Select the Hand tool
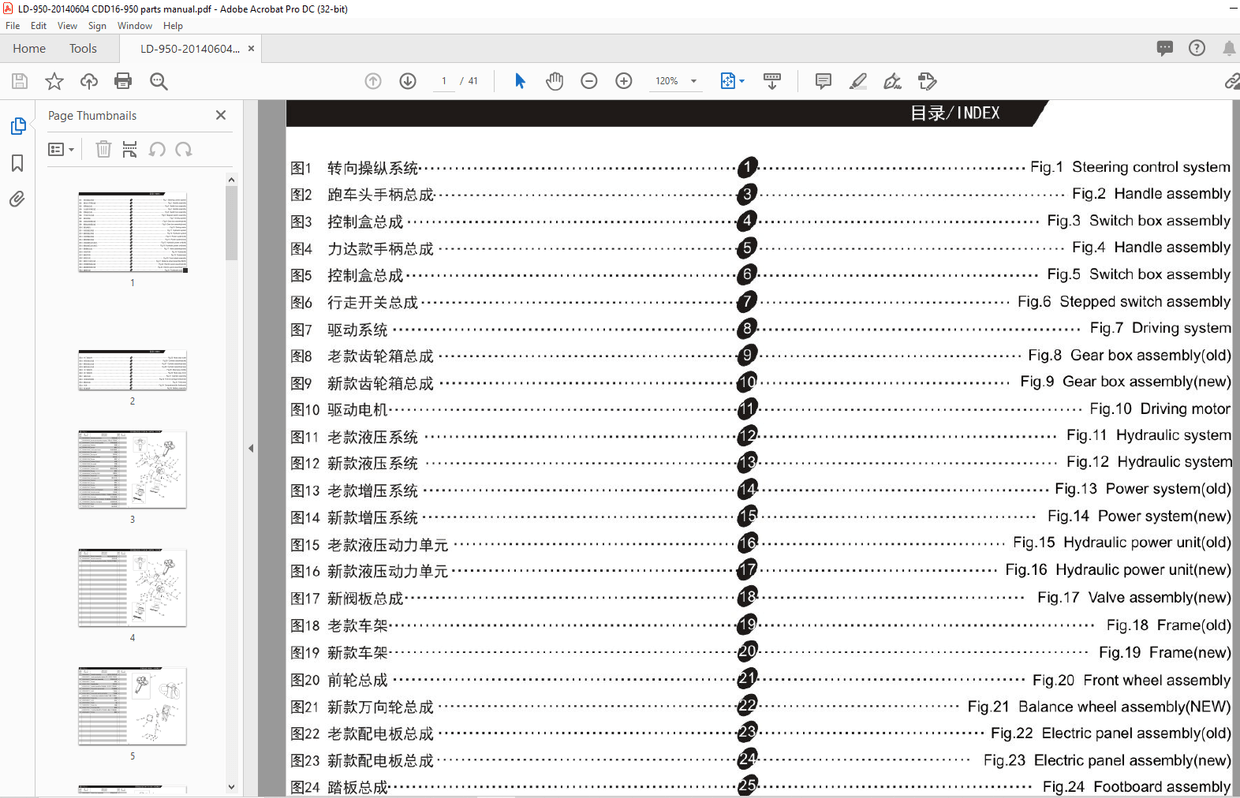1240x798 pixels. [554, 81]
